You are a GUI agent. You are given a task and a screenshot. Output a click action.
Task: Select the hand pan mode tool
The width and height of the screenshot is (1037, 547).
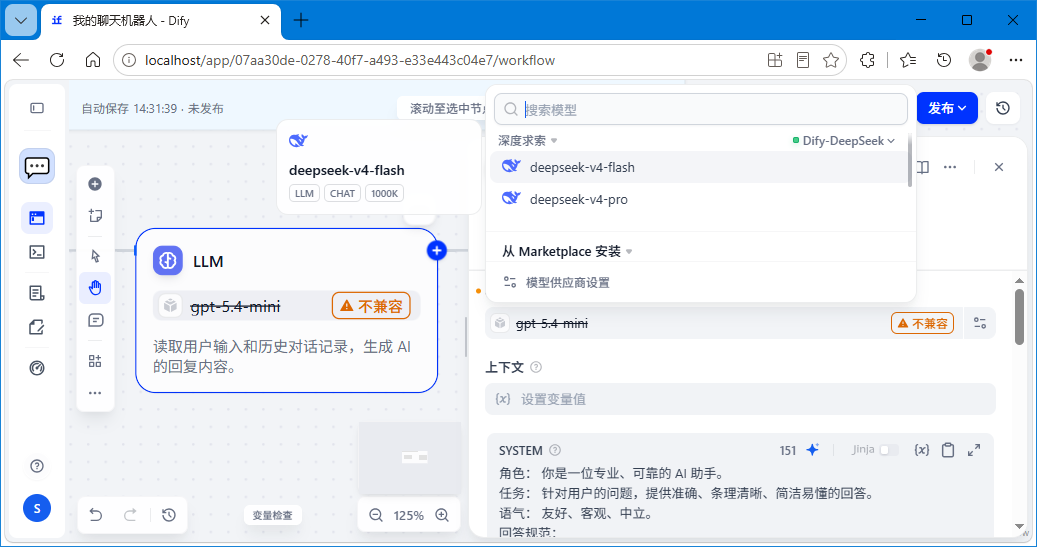click(95, 288)
